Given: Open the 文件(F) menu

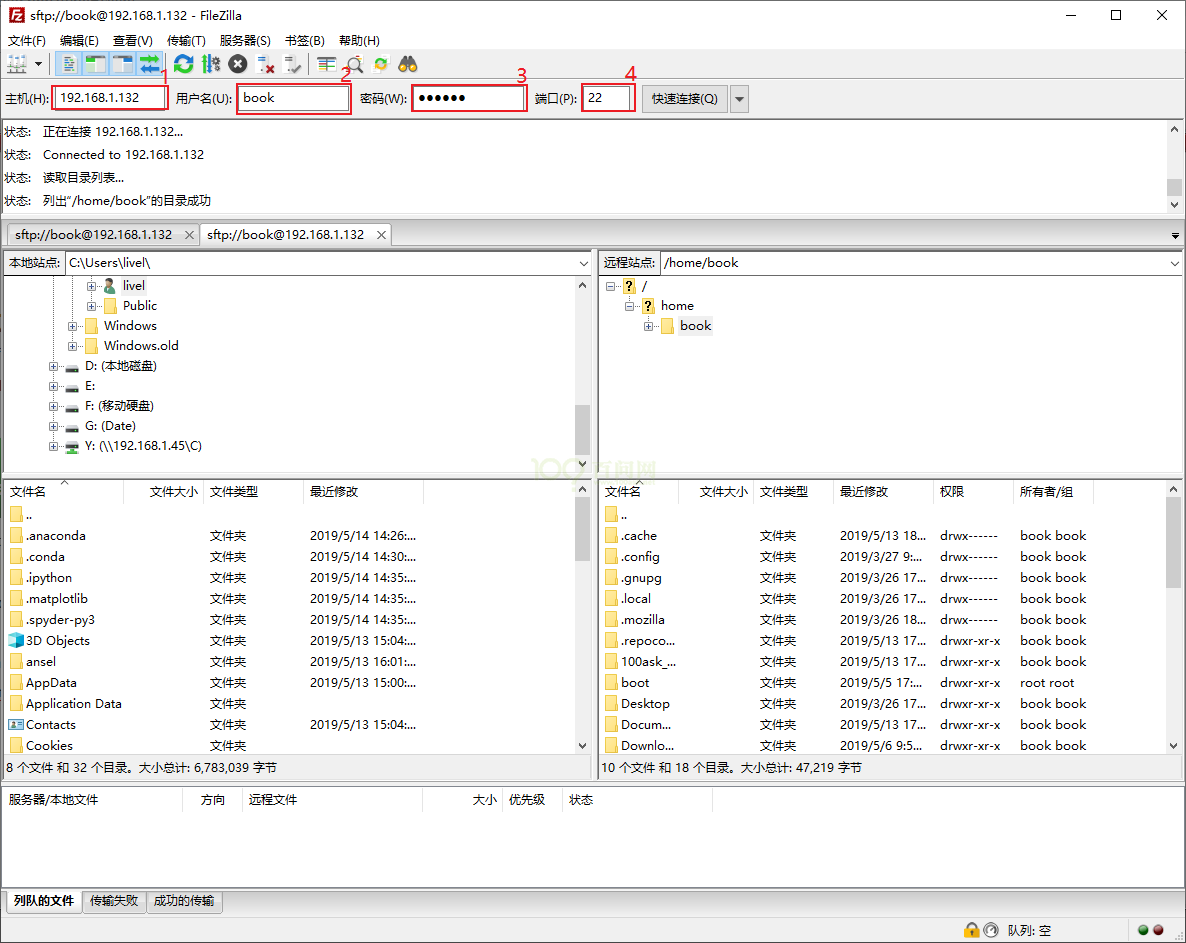Looking at the screenshot, I should (26, 40).
